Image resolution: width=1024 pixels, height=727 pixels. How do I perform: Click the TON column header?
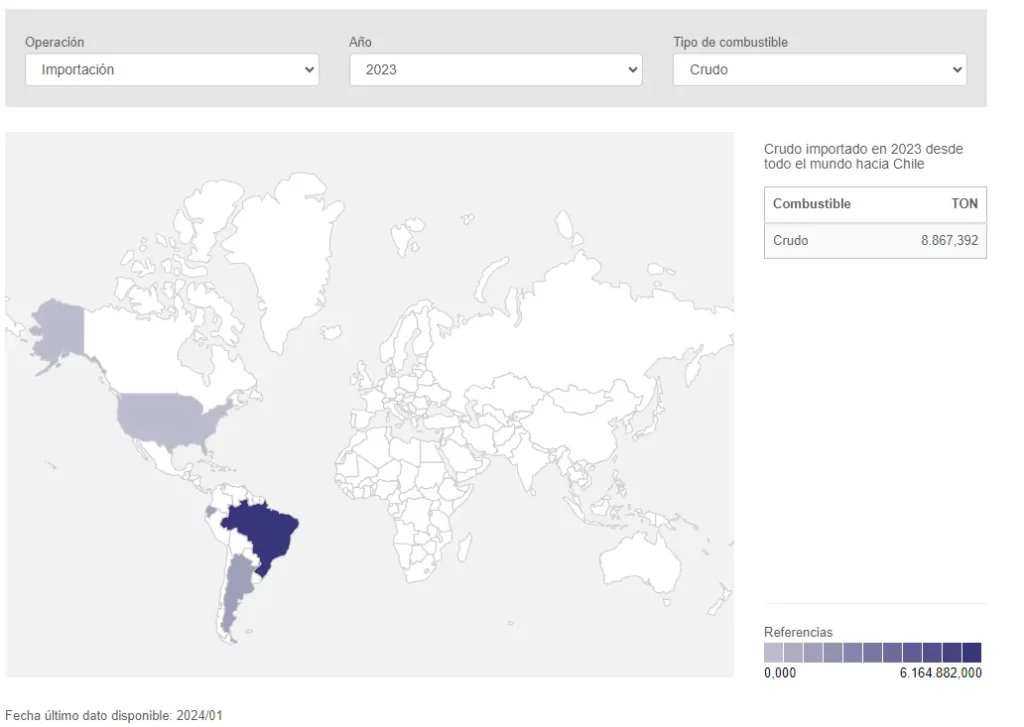click(964, 204)
